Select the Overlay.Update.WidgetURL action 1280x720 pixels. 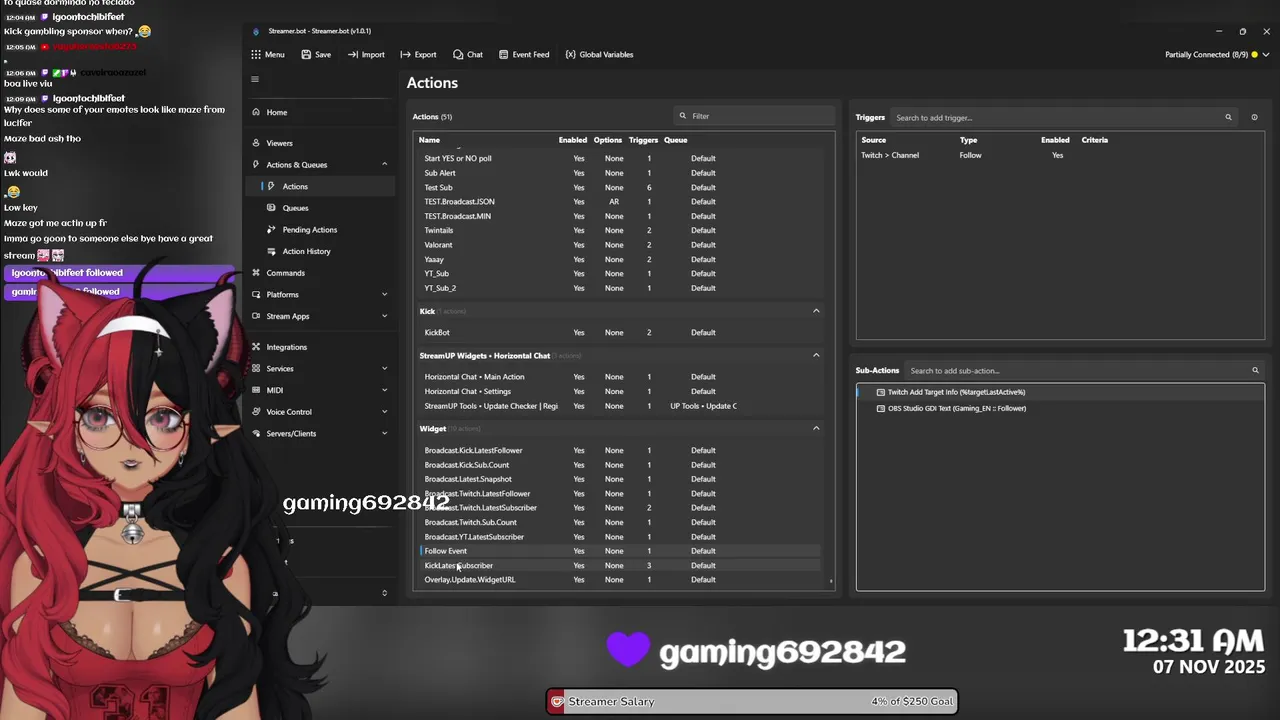tap(620, 580)
